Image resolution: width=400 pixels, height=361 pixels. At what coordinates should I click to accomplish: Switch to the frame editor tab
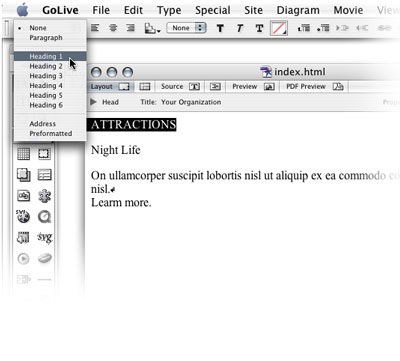(145, 87)
